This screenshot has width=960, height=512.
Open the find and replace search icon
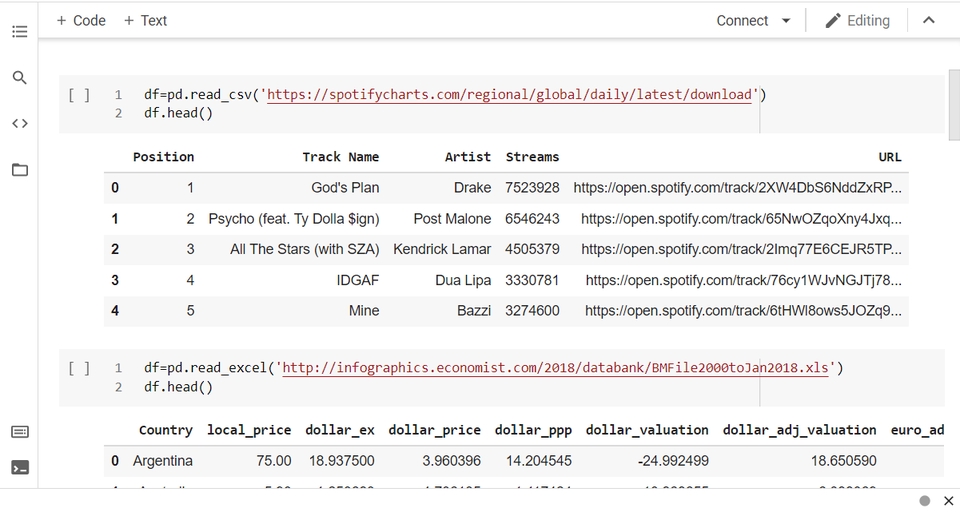pyautogui.click(x=20, y=78)
